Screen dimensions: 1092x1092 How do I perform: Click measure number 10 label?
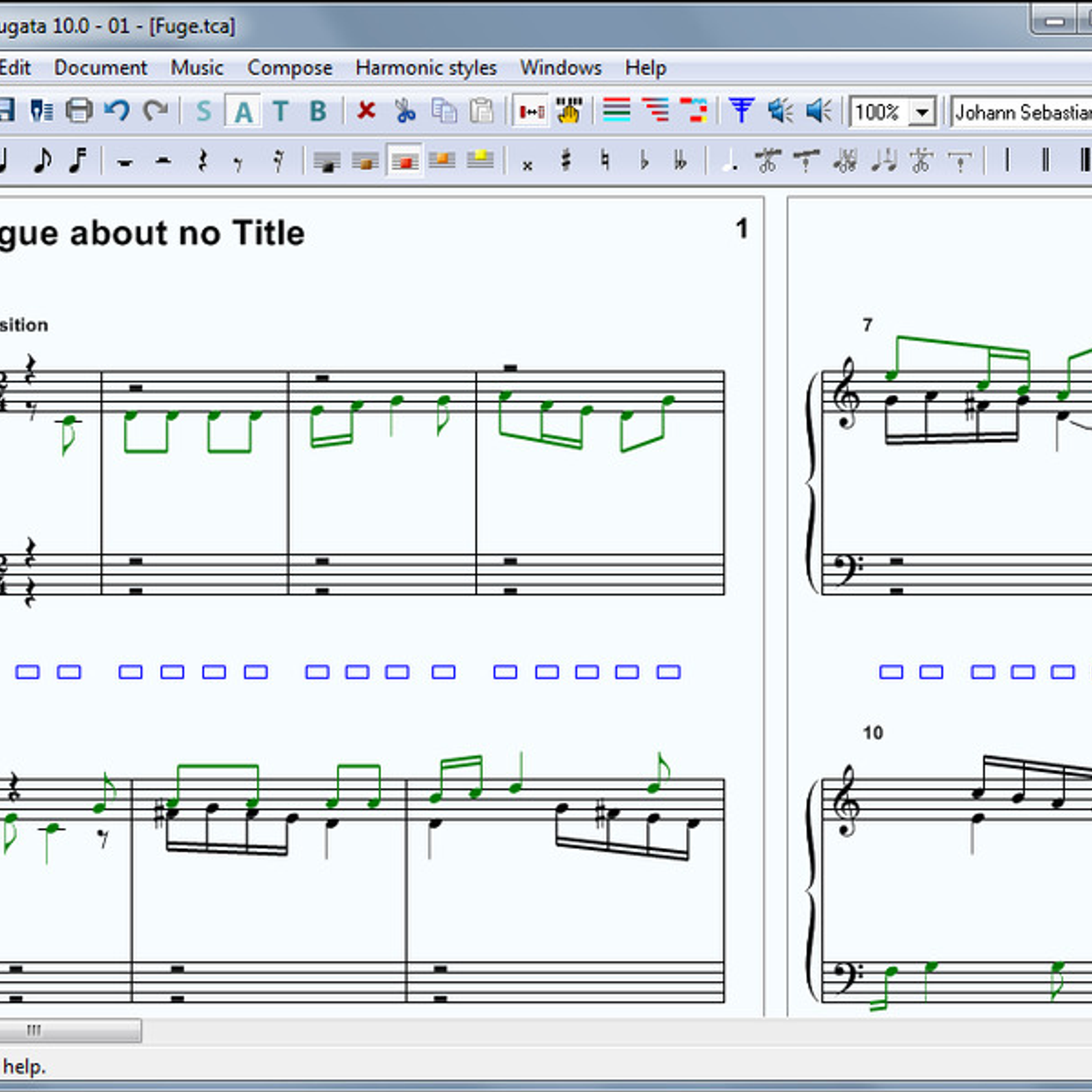coord(873,733)
